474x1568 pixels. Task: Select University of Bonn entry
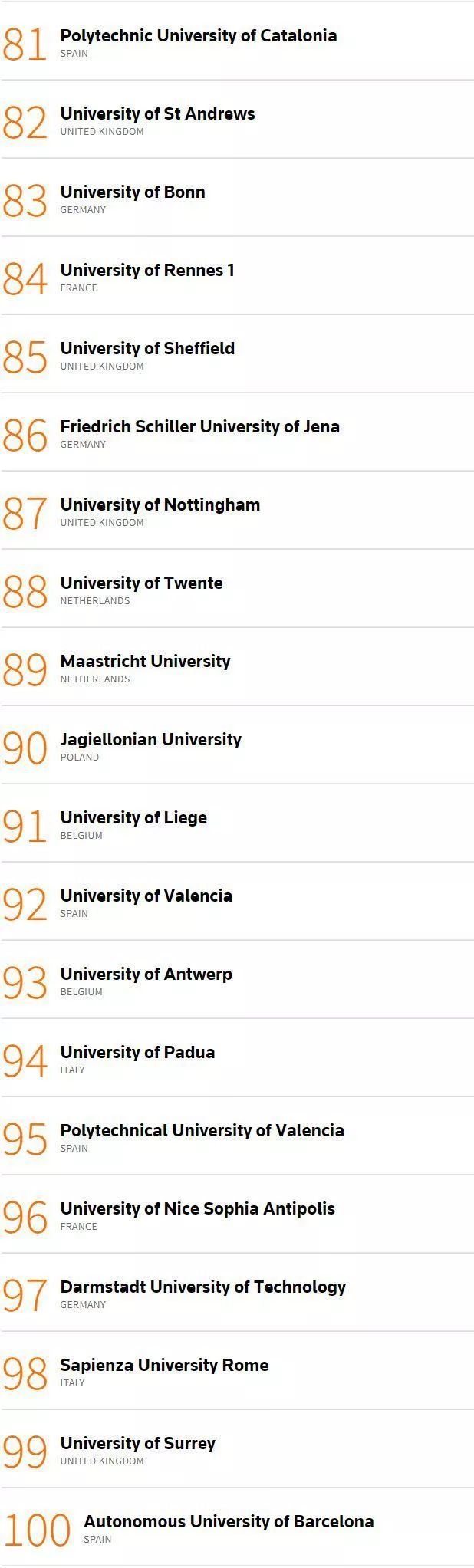[132, 192]
